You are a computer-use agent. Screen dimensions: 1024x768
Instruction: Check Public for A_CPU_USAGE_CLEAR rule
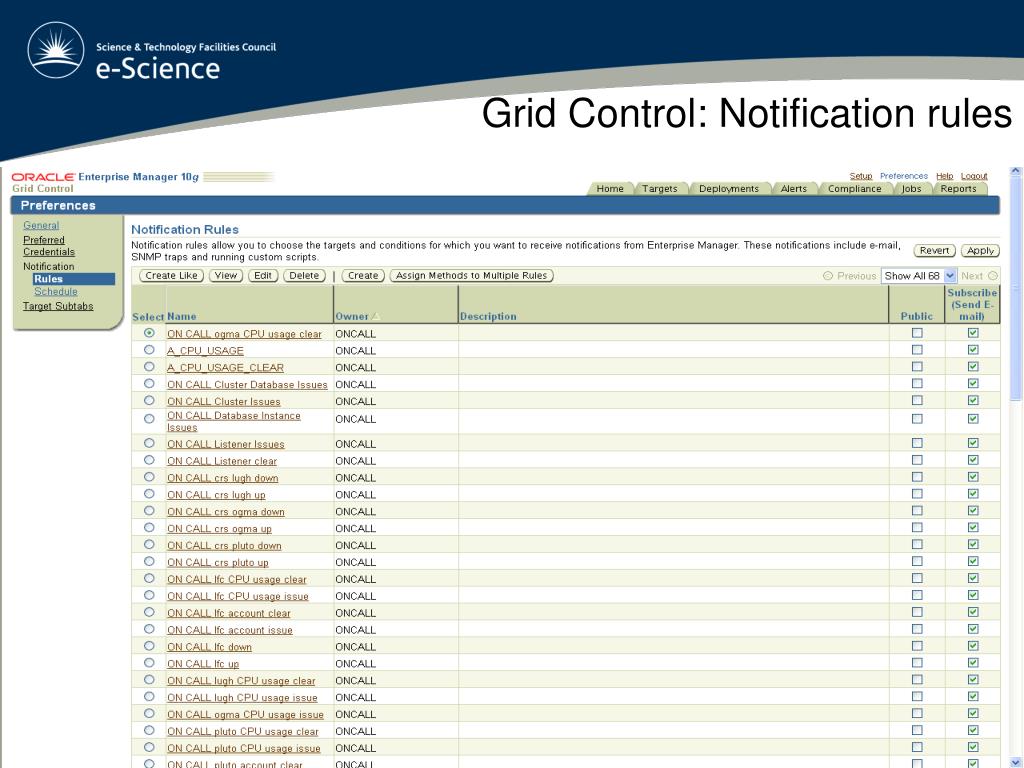[918, 367]
